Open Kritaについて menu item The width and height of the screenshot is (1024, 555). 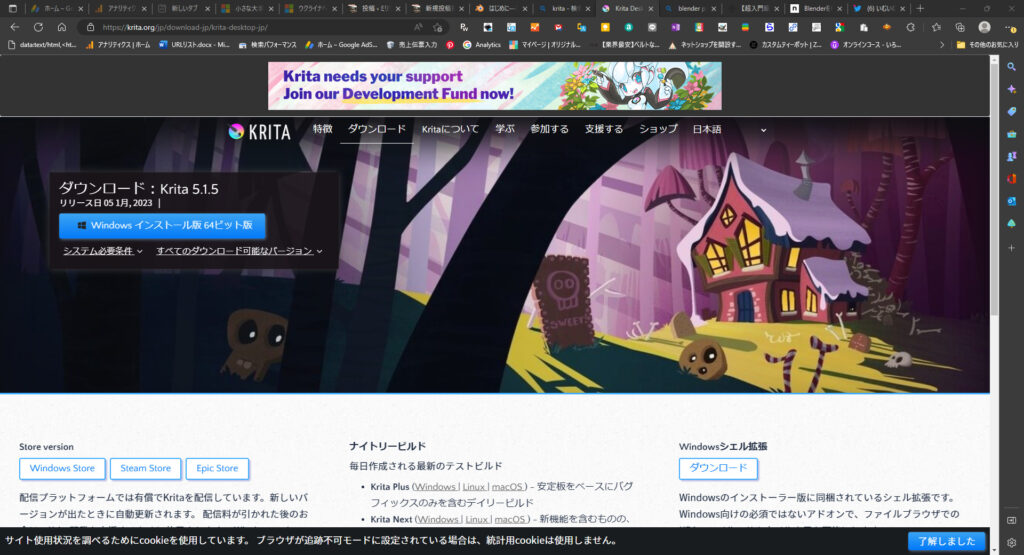(x=450, y=129)
